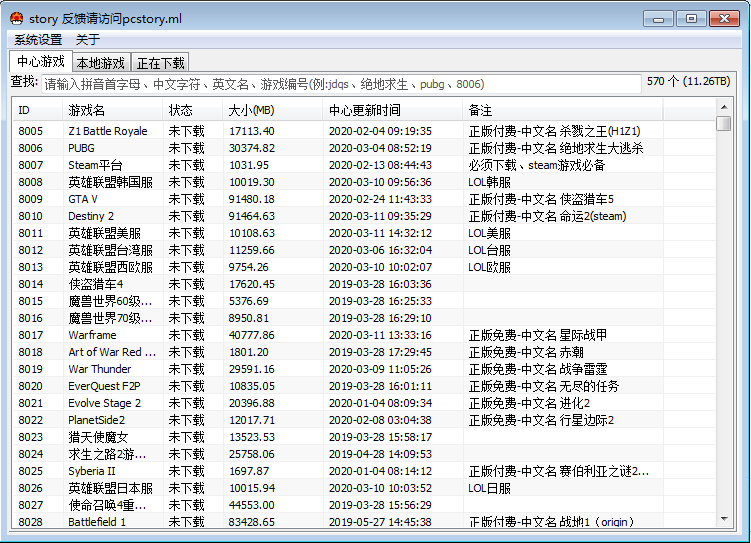Click the 570 个 (11.26TB) count label
This screenshot has height=543, width=751.
(x=688, y=81)
